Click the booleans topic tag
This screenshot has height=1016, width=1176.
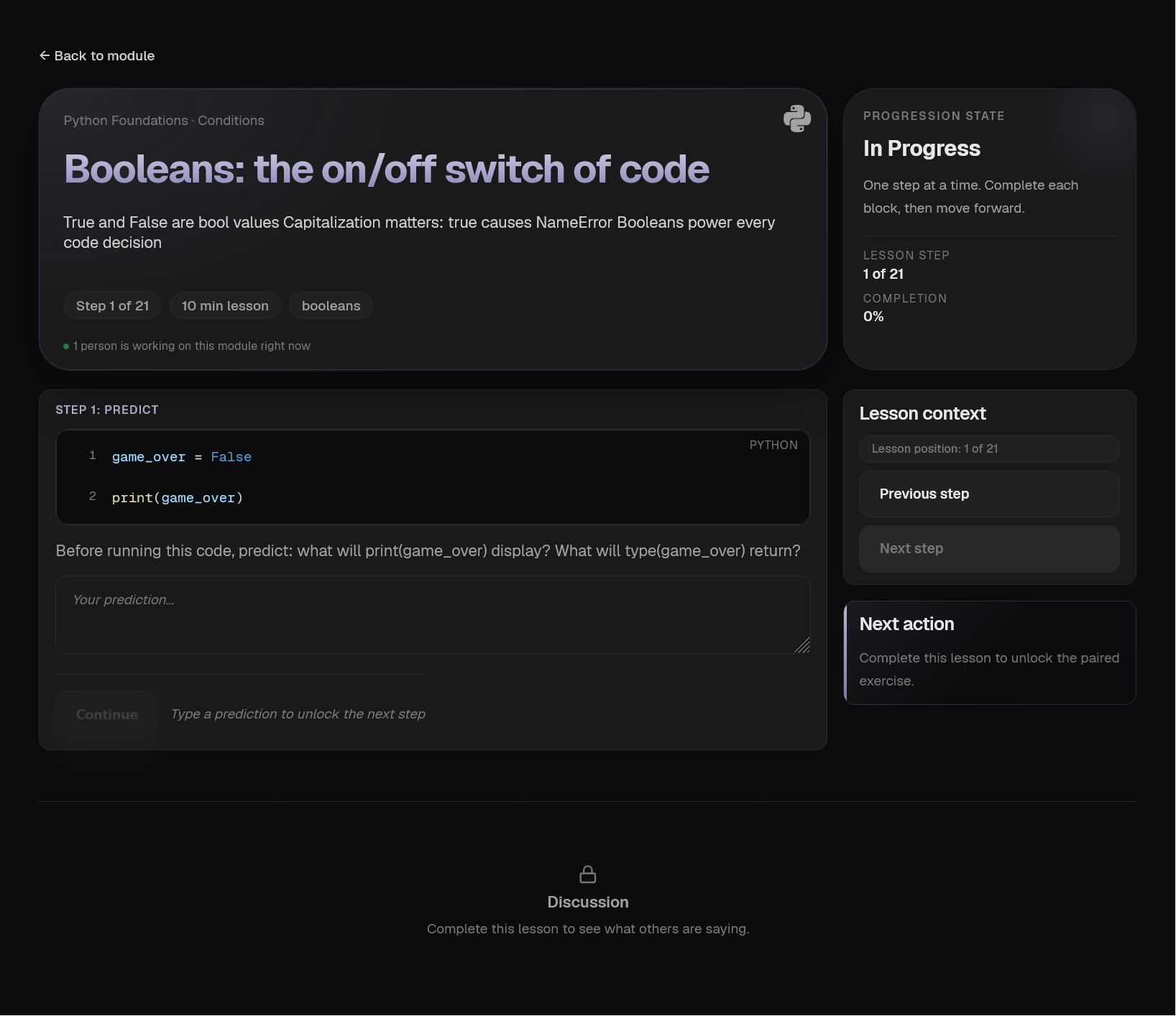(x=330, y=305)
